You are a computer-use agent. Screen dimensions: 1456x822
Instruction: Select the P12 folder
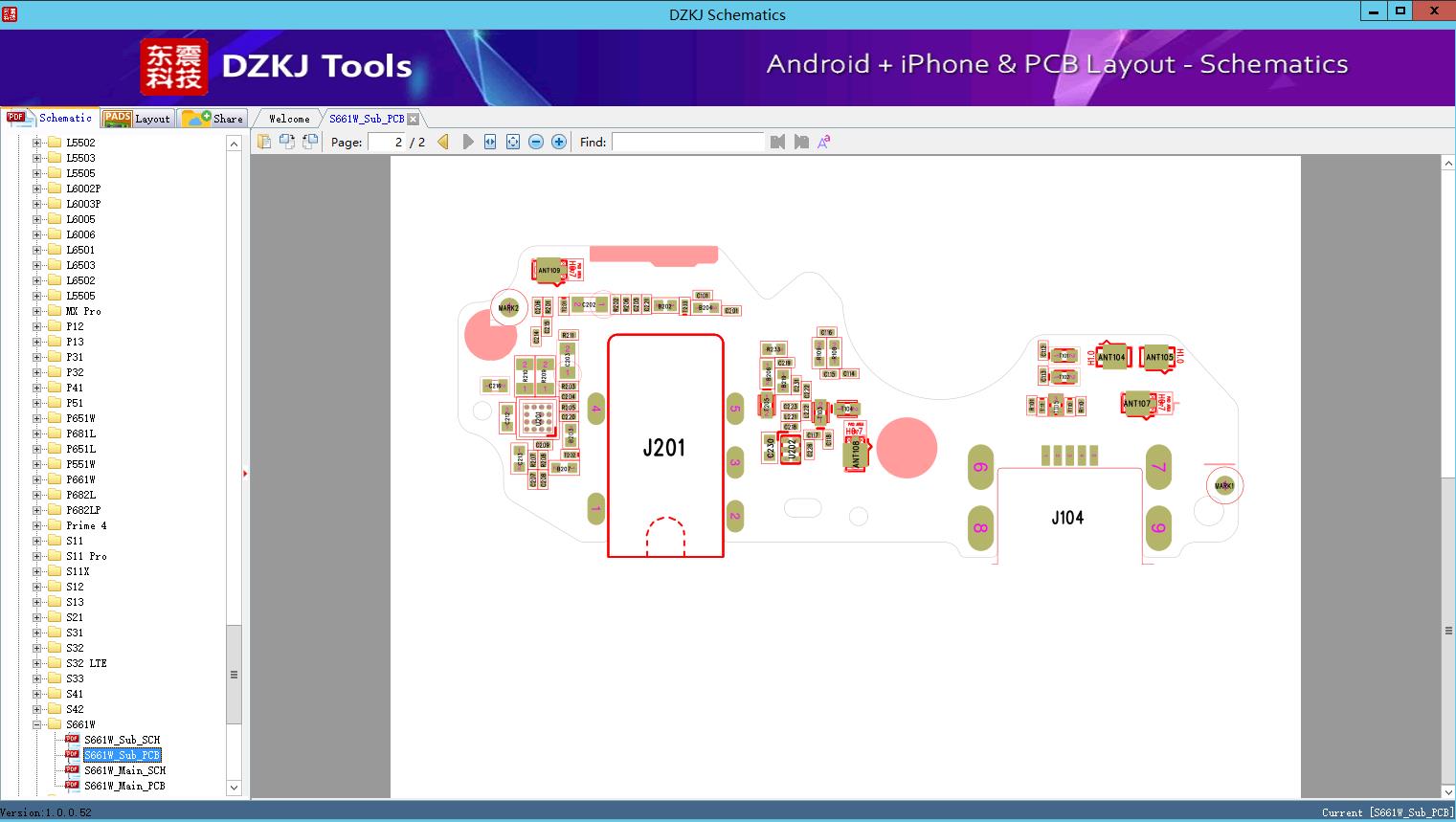75,326
